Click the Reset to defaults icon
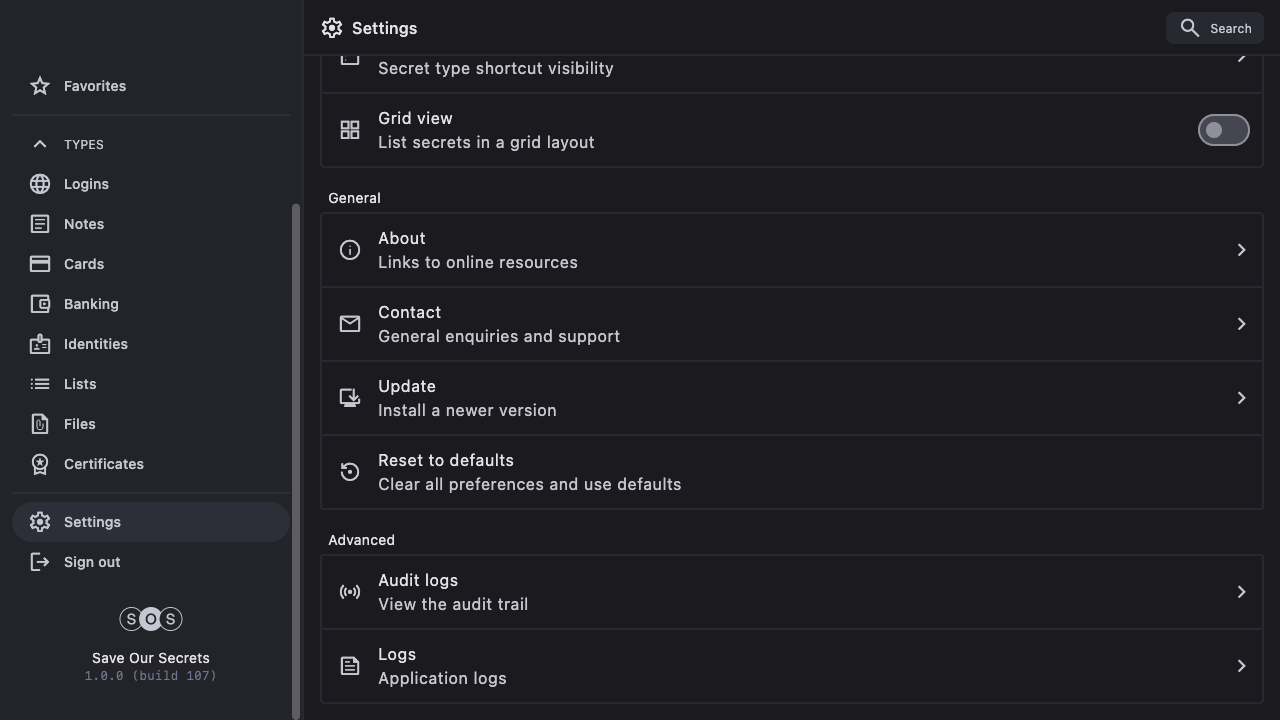The width and height of the screenshot is (1280, 720). coord(350,472)
